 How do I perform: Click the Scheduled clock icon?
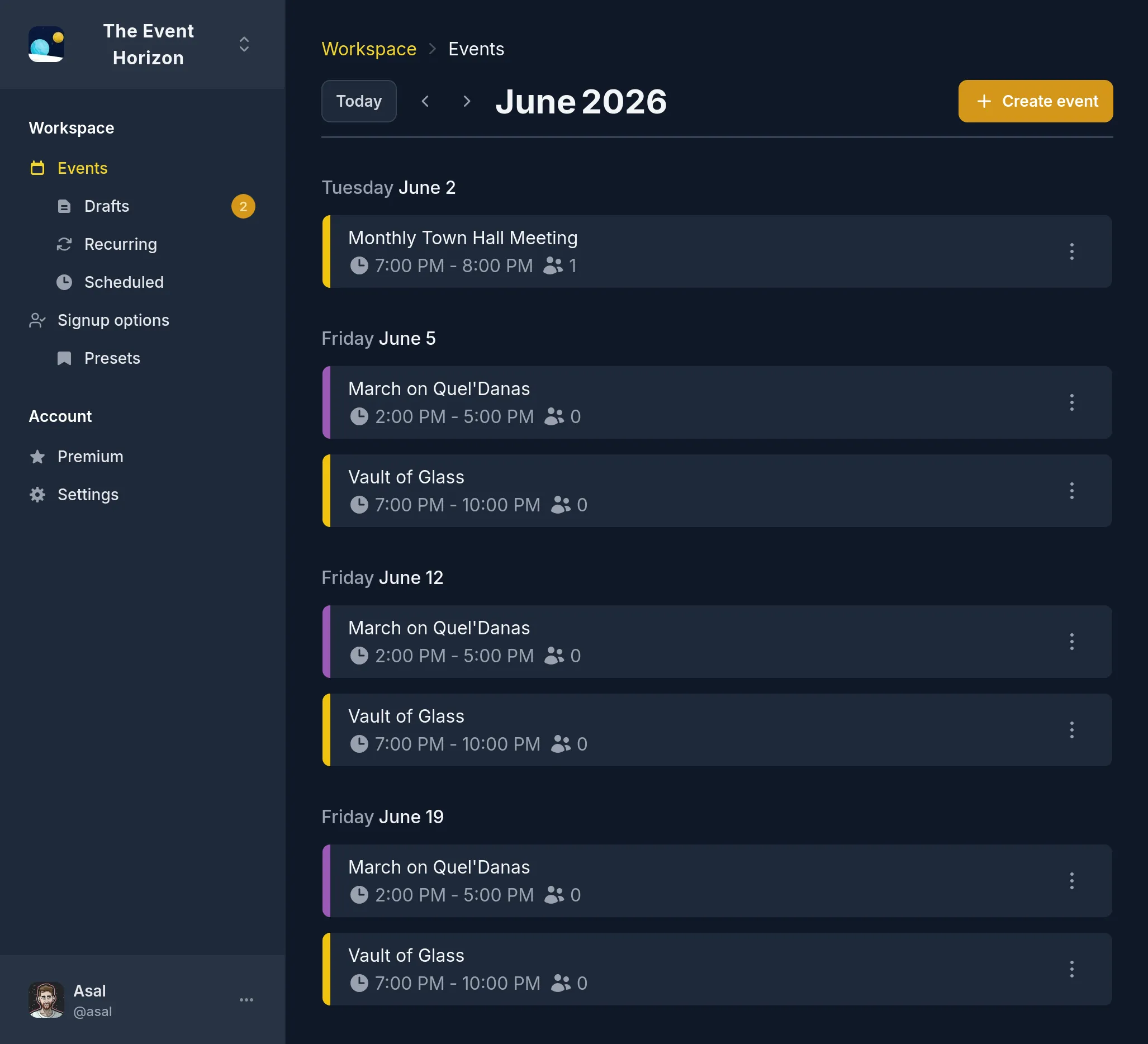pos(64,282)
